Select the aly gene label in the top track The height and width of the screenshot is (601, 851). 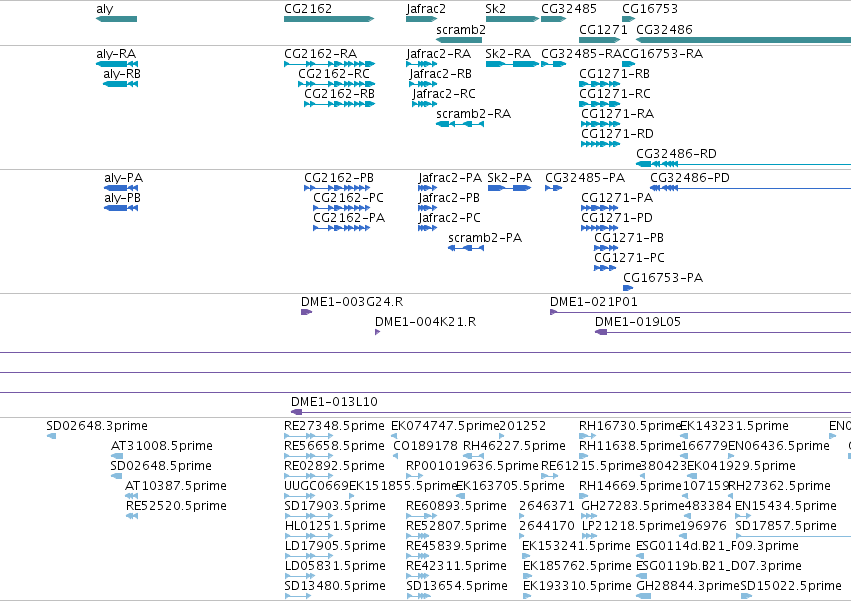105,9
